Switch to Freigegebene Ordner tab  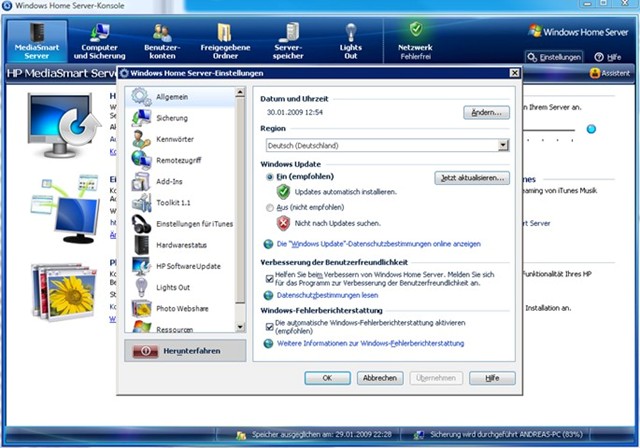click(x=225, y=41)
